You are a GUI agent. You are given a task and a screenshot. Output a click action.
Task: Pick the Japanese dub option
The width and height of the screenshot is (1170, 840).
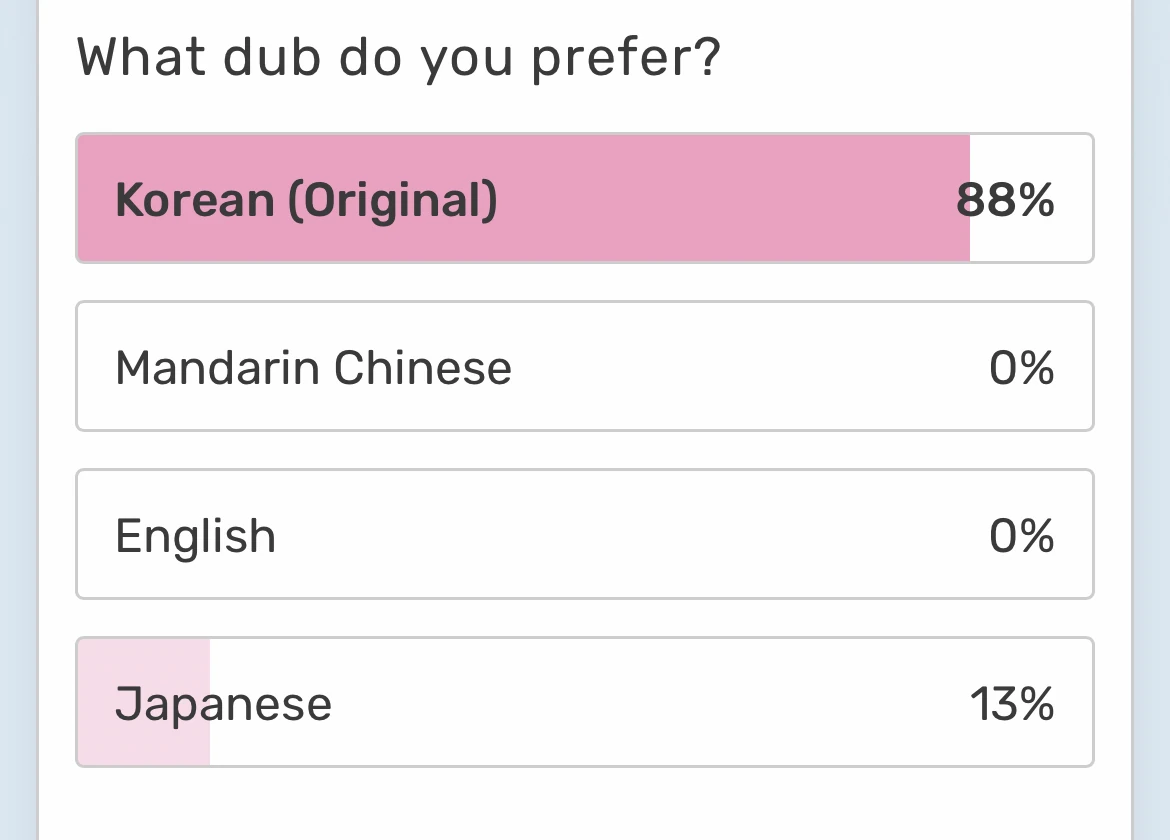pyautogui.click(x=585, y=702)
